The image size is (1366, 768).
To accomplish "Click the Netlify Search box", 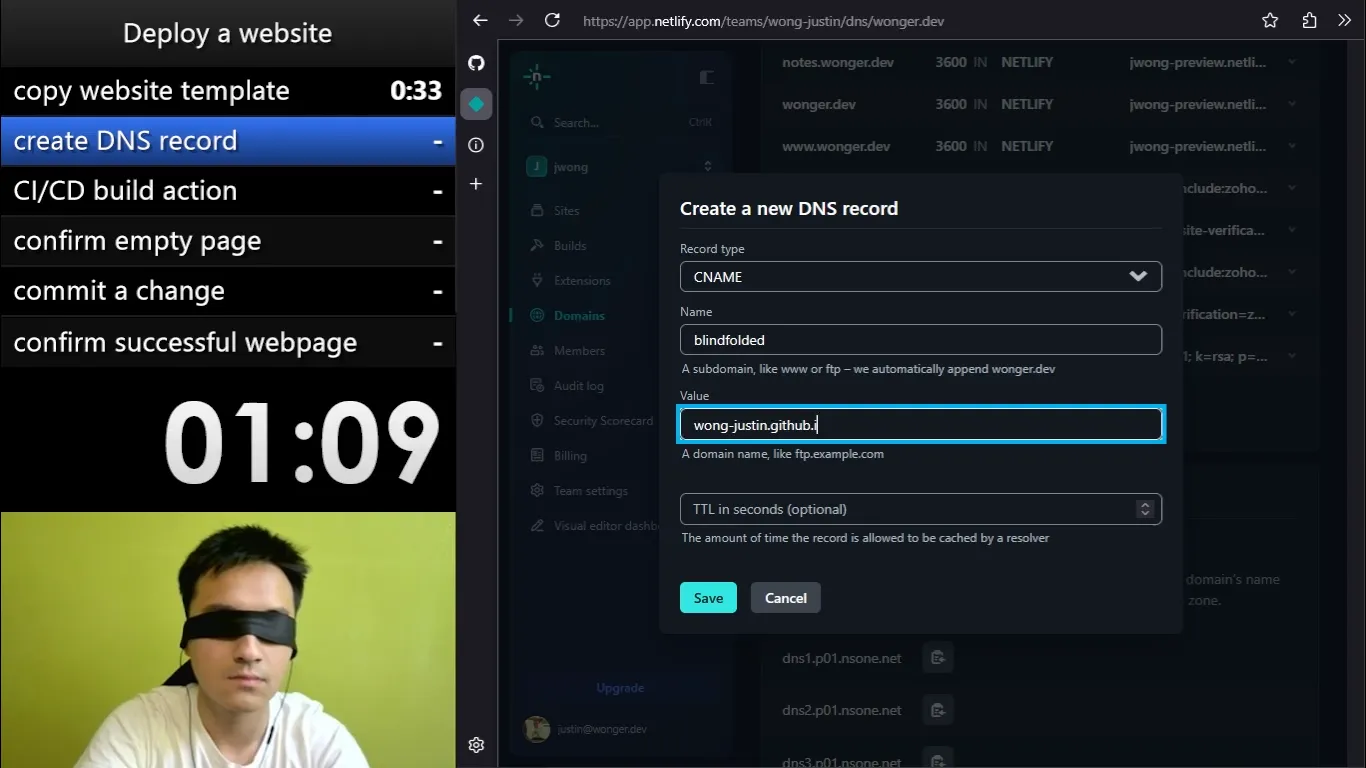I will tap(620, 122).
